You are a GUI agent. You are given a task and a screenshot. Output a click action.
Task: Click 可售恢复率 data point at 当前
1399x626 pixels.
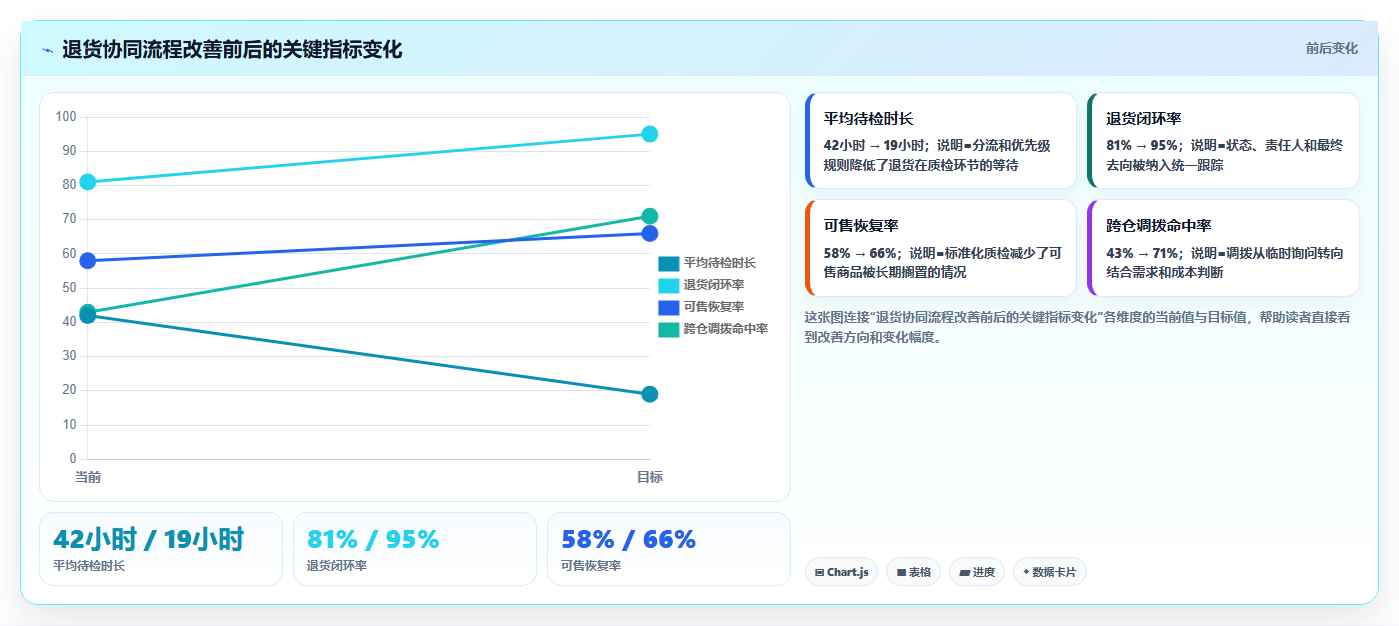tap(87, 261)
